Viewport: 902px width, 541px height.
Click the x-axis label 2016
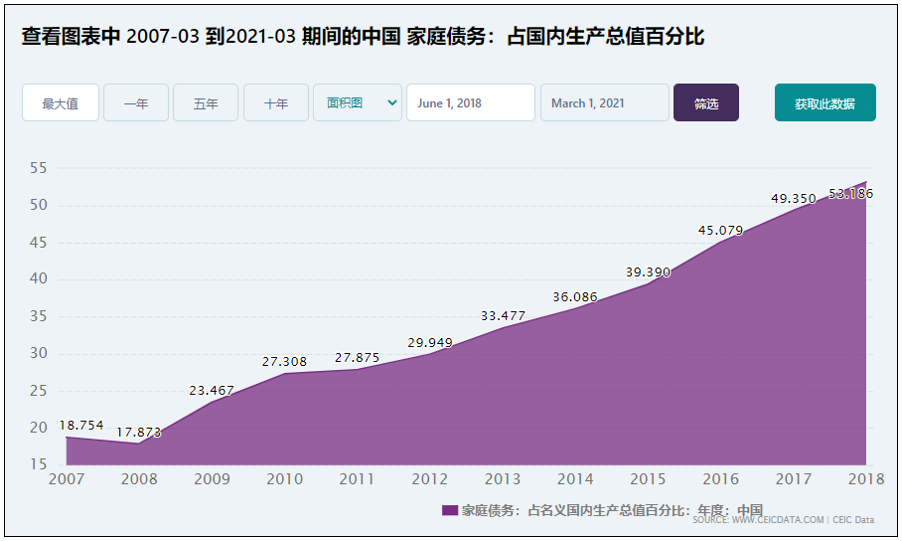point(721,479)
